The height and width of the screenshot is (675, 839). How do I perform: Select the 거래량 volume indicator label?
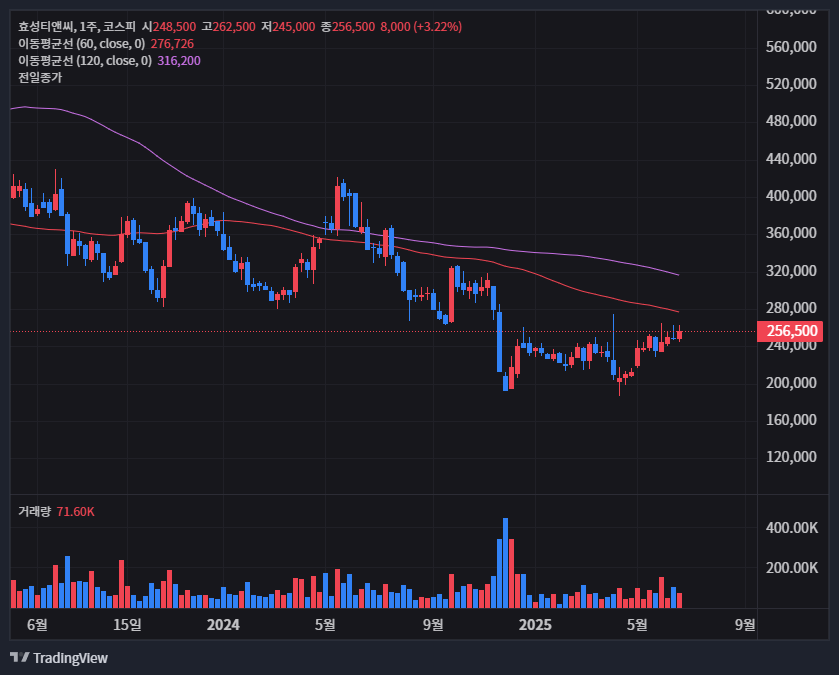(x=34, y=512)
